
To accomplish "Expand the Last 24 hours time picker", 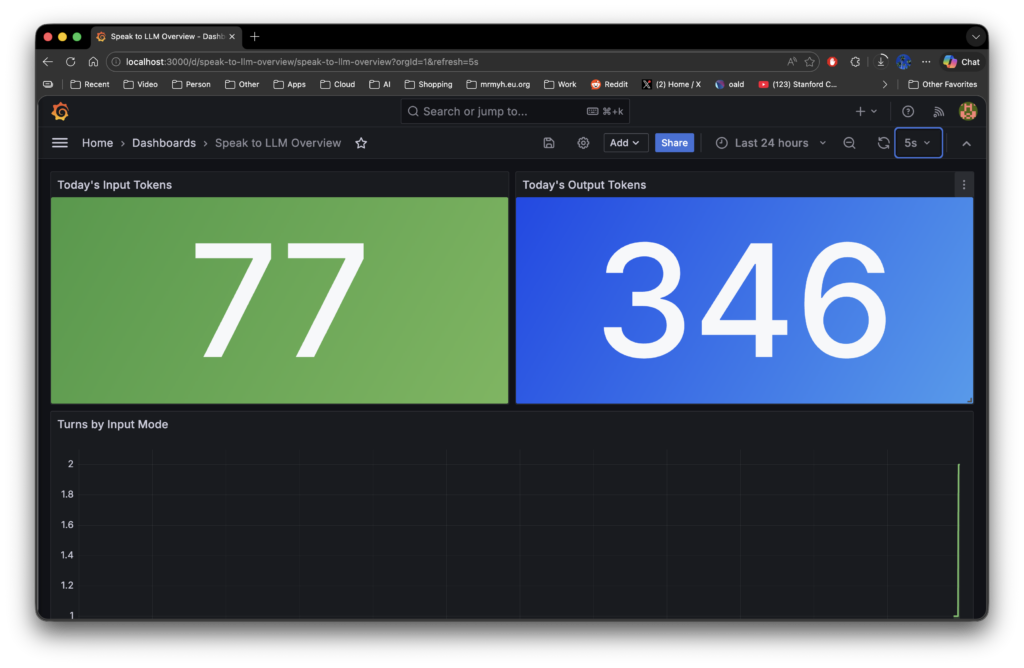I will [771, 143].
